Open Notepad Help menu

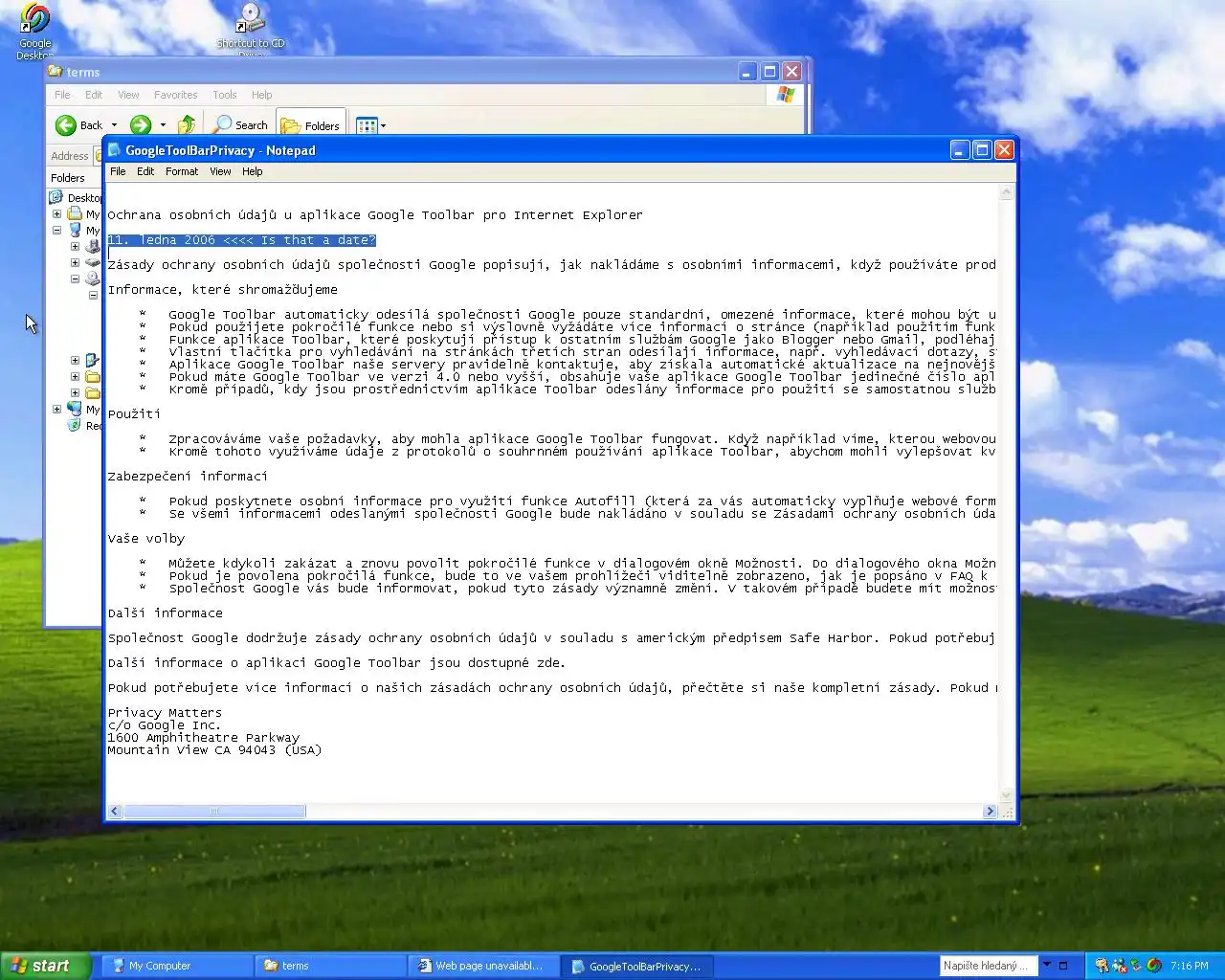pos(252,171)
